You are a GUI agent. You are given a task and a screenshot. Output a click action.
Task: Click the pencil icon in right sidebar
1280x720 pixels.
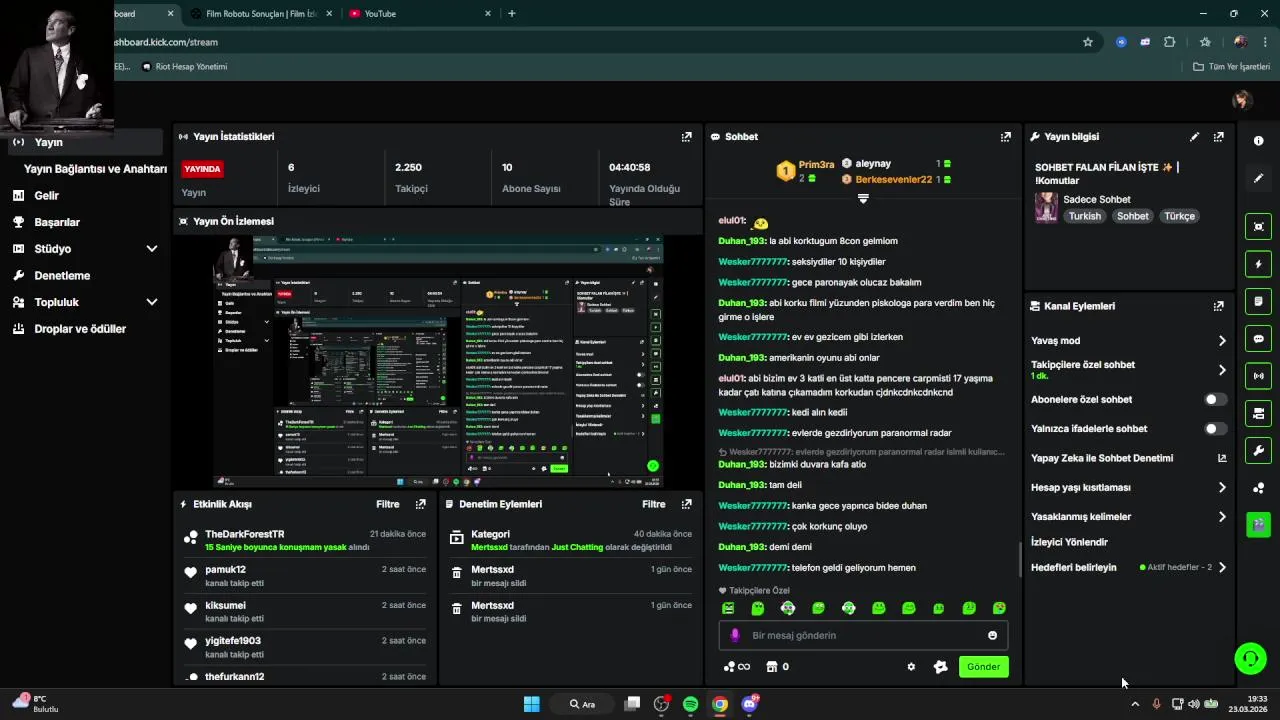pos(1259,178)
